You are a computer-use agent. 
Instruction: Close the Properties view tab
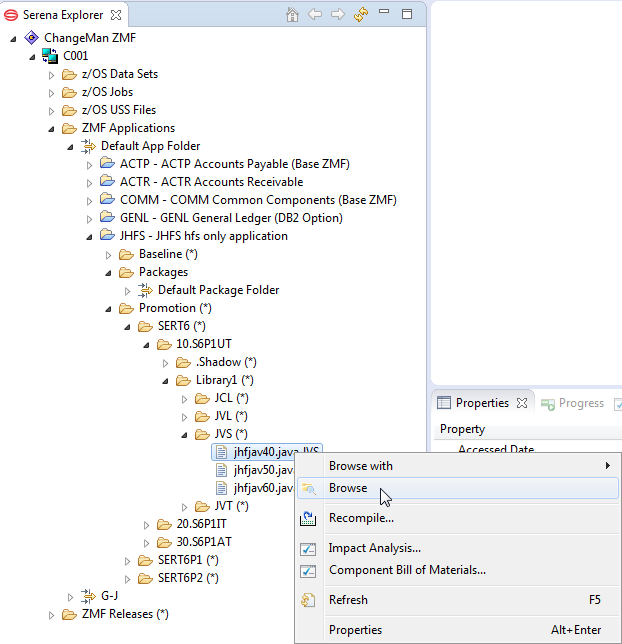click(x=522, y=403)
